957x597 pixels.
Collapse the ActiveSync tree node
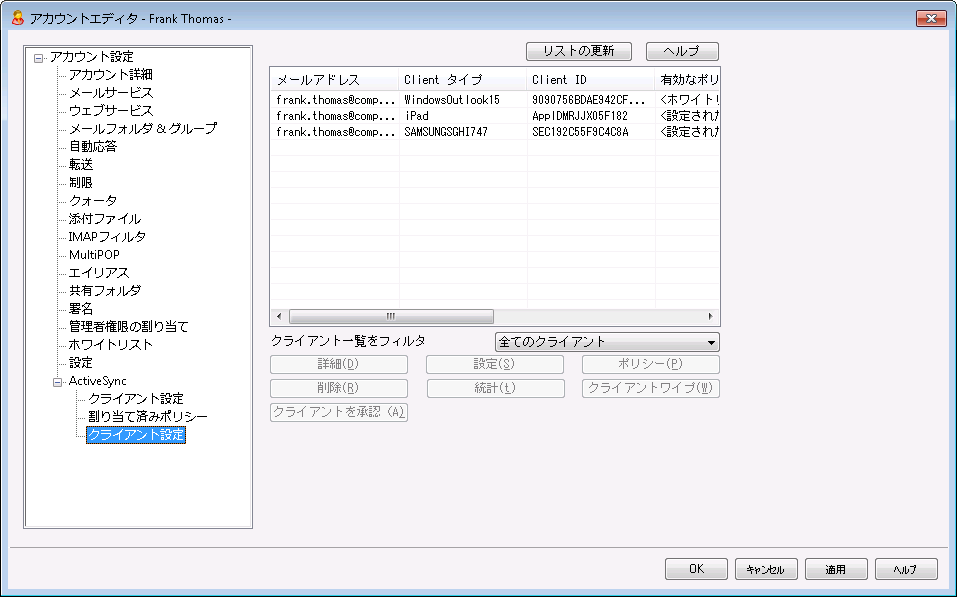(x=56, y=381)
